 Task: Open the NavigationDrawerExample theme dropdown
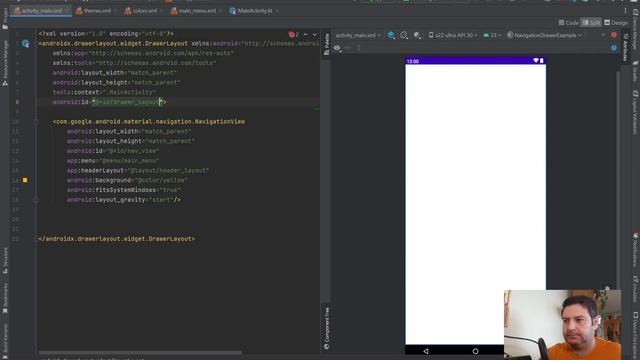[x=544, y=36]
